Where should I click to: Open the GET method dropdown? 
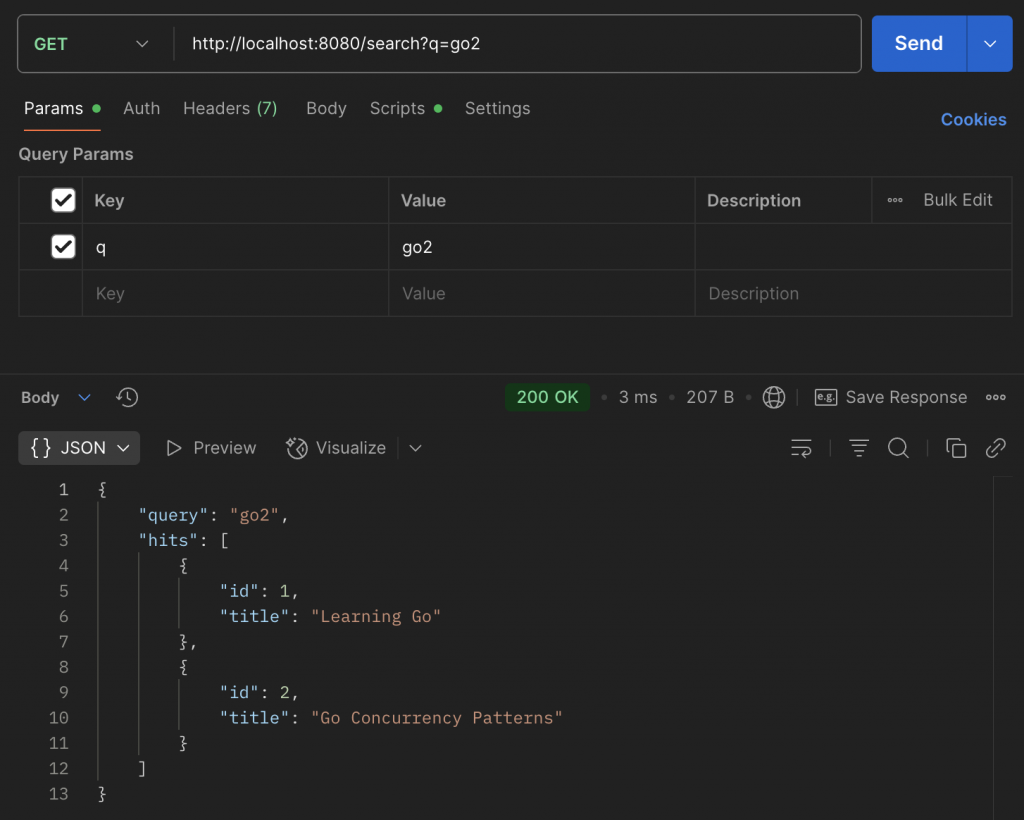tap(90, 44)
